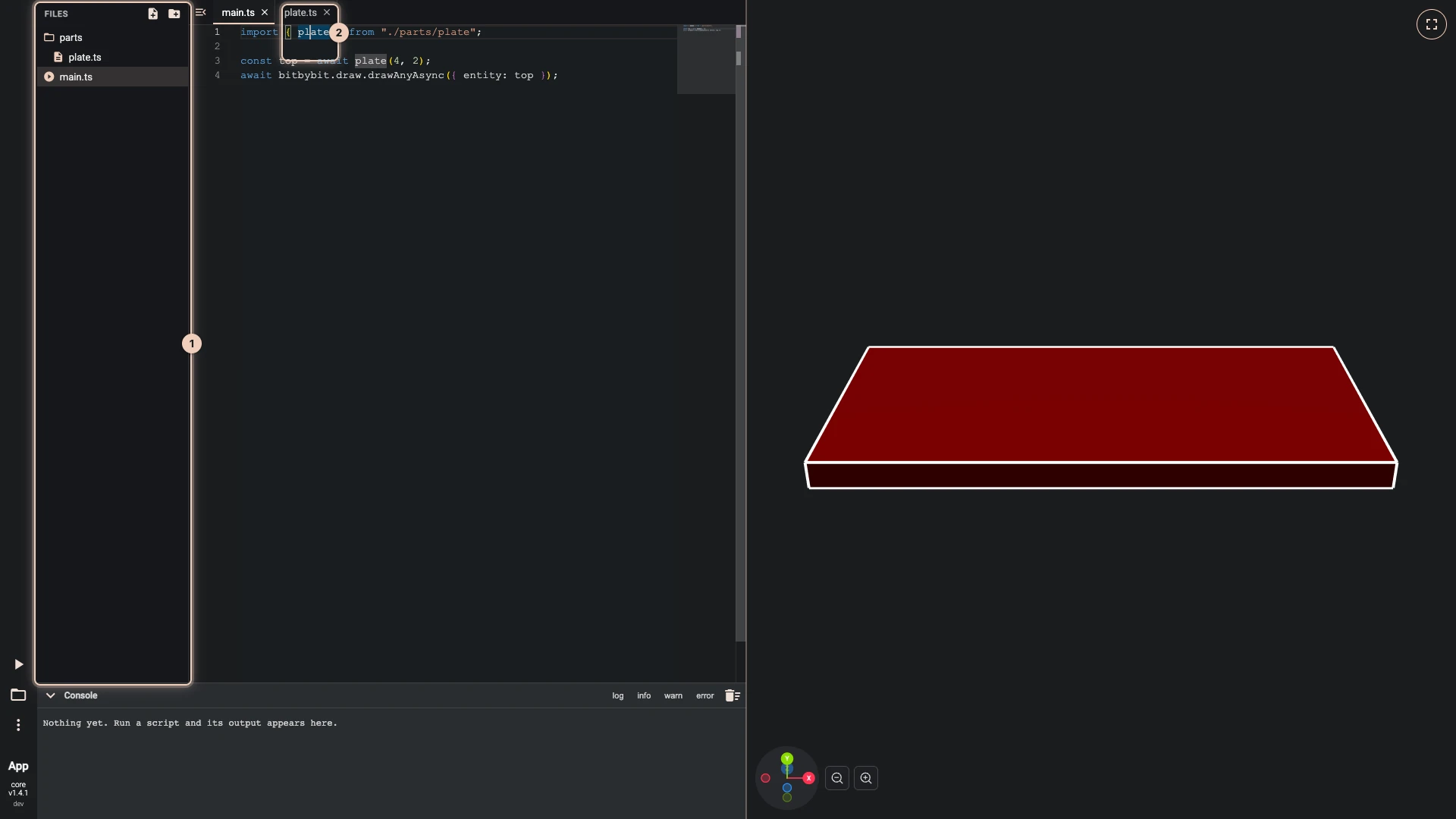Snap view to the X axis on the gizmo
The width and height of the screenshot is (1456, 819).
pos(808,778)
